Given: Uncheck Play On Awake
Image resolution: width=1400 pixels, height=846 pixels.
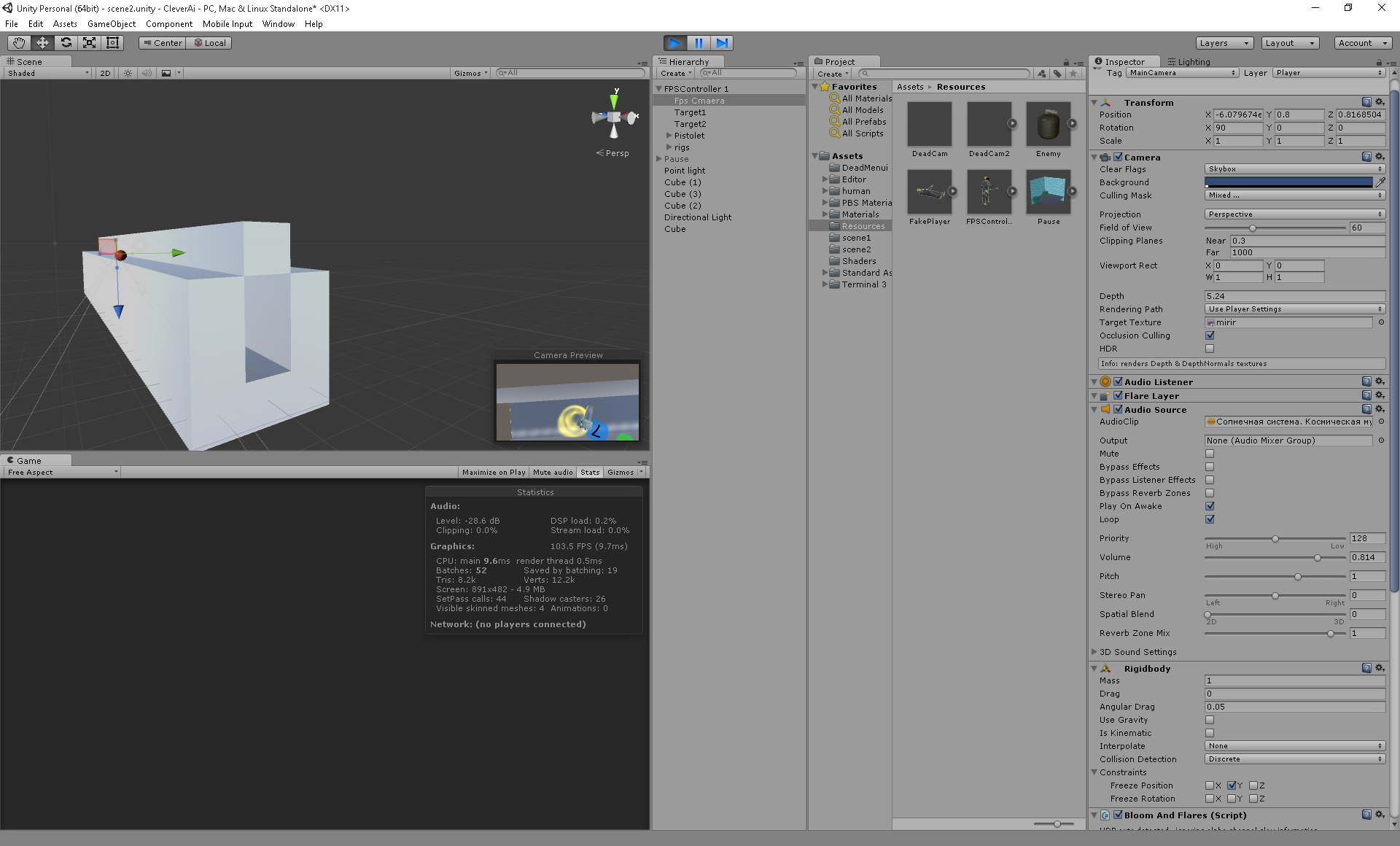Looking at the screenshot, I should [x=1210, y=506].
